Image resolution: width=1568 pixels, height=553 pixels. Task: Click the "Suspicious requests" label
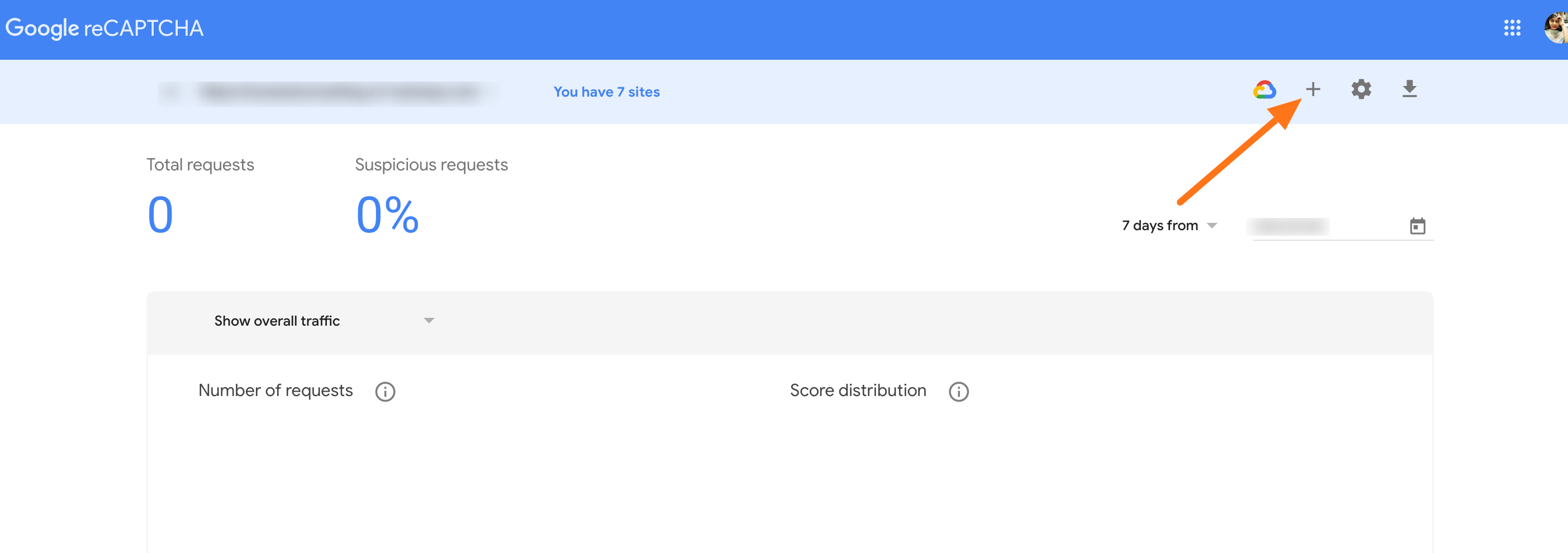pos(431,165)
